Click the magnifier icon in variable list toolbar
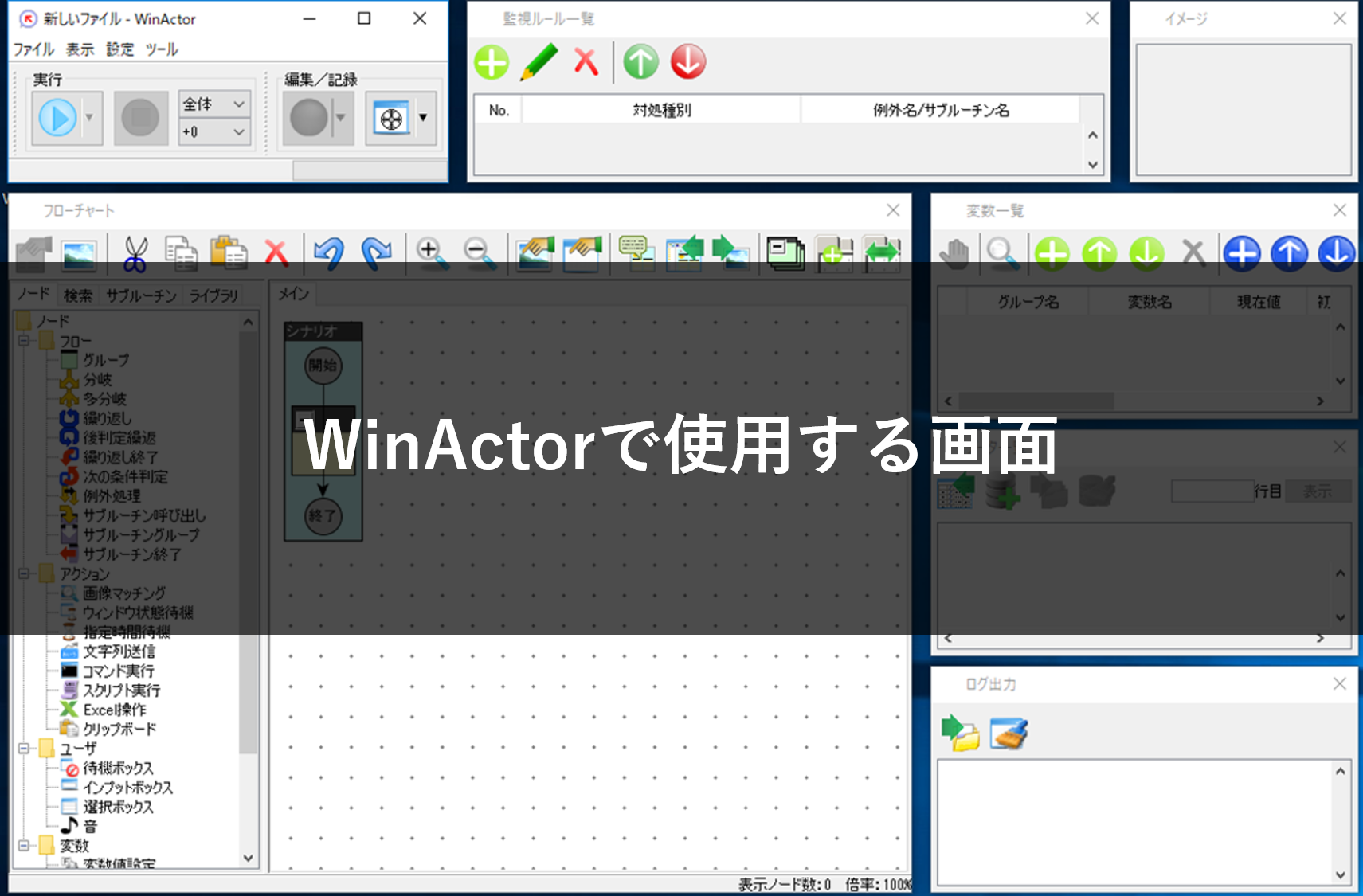The image size is (1363, 896). point(1001,253)
